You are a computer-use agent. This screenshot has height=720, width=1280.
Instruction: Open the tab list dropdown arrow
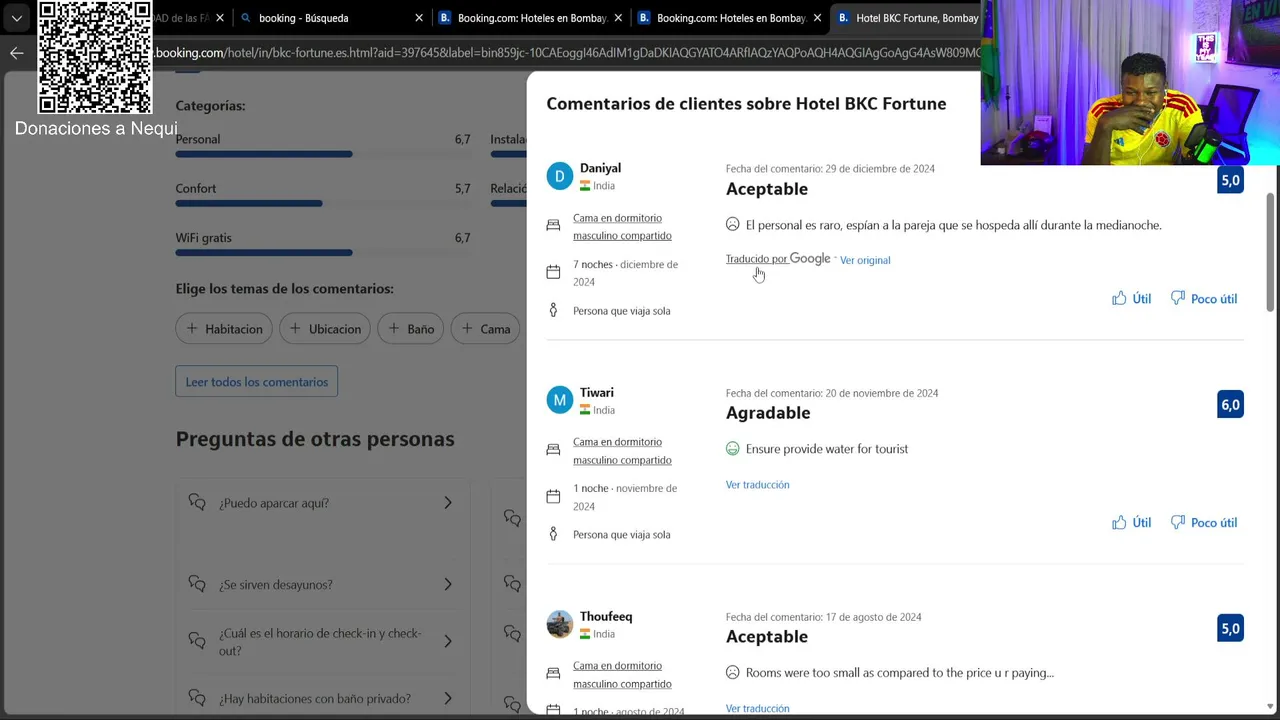16,18
